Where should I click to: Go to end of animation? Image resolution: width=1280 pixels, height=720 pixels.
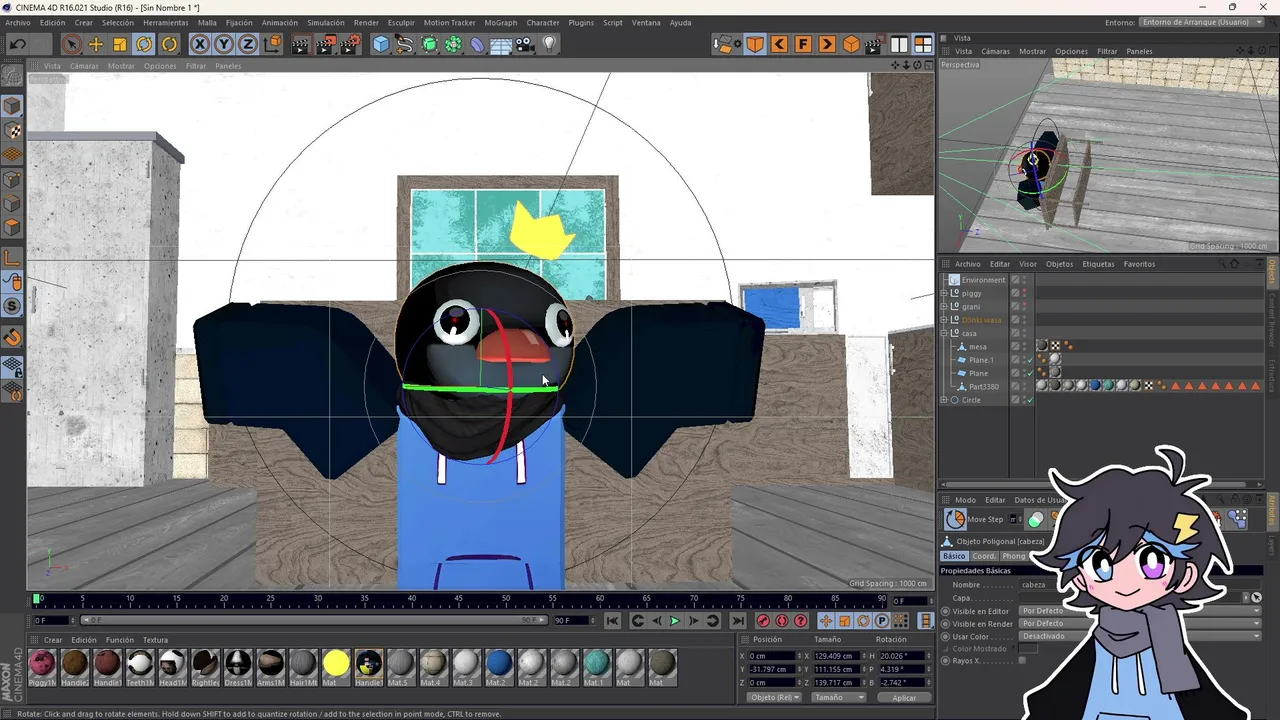[x=737, y=621]
